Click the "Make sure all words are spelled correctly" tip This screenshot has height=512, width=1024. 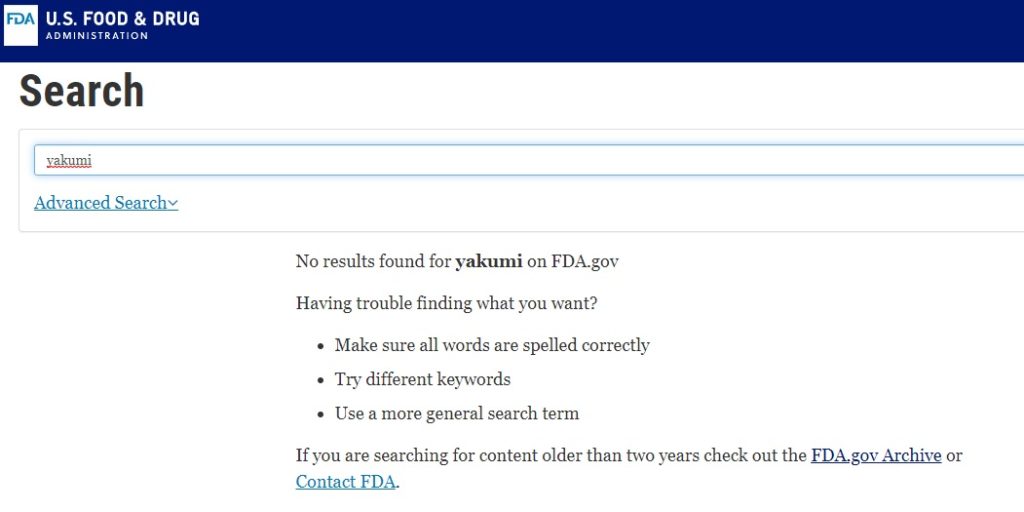pos(492,345)
